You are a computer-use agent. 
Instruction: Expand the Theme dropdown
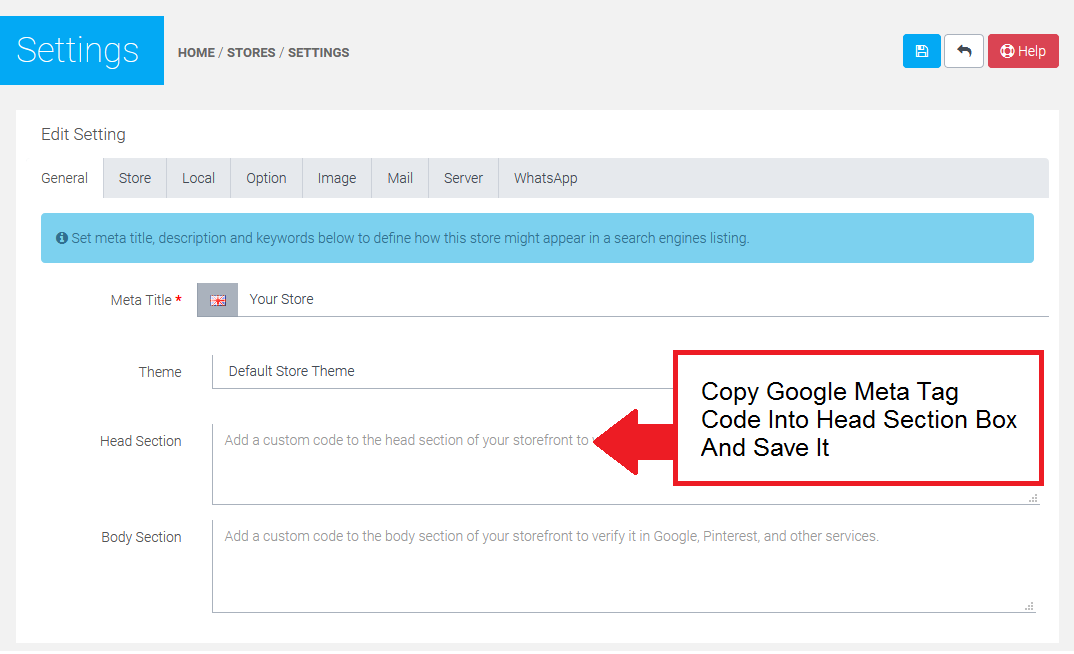click(x=440, y=371)
